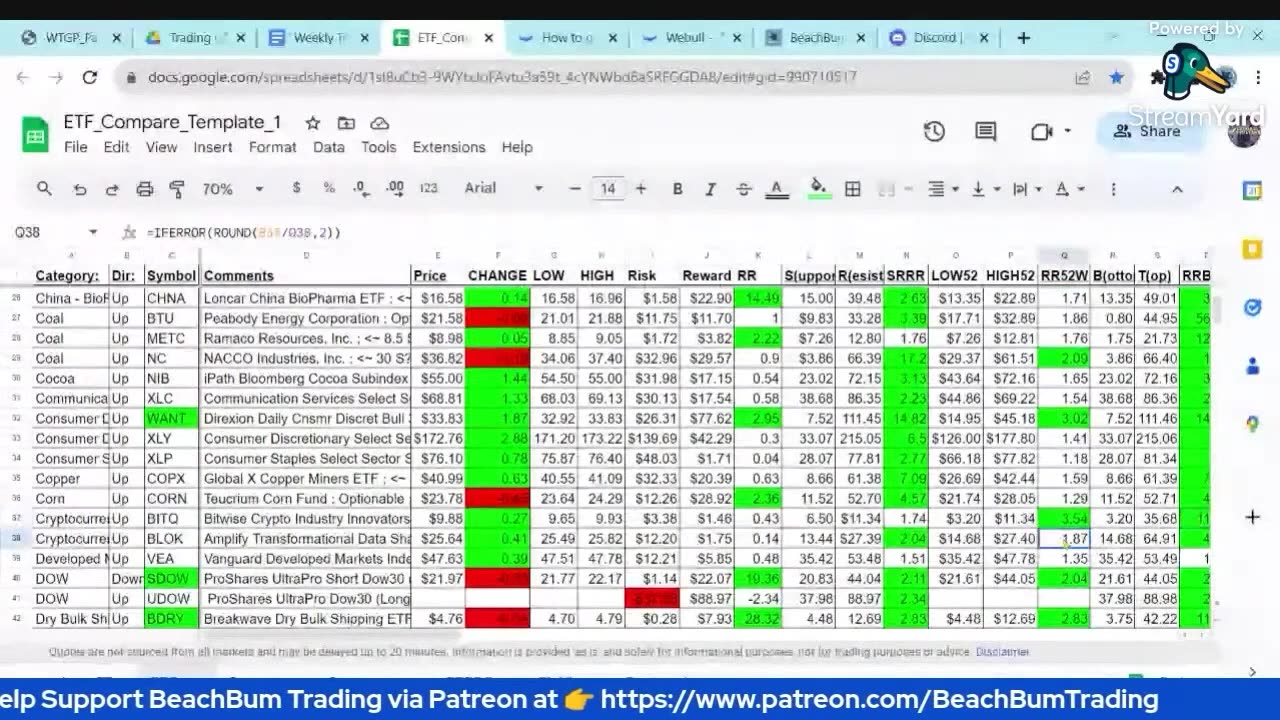The height and width of the screenshot is (720, 1280).
Task: Open the Edit menu
Action: pyautogui.click(x=116, y=147)
